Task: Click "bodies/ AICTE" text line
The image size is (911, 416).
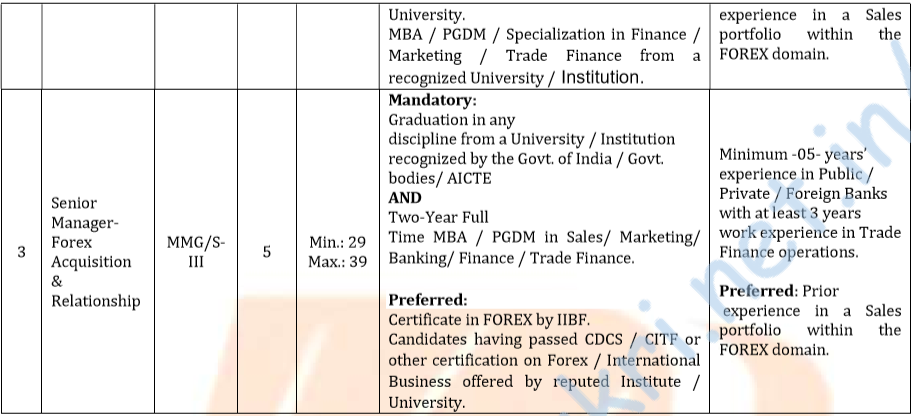Action: point(440,178)
